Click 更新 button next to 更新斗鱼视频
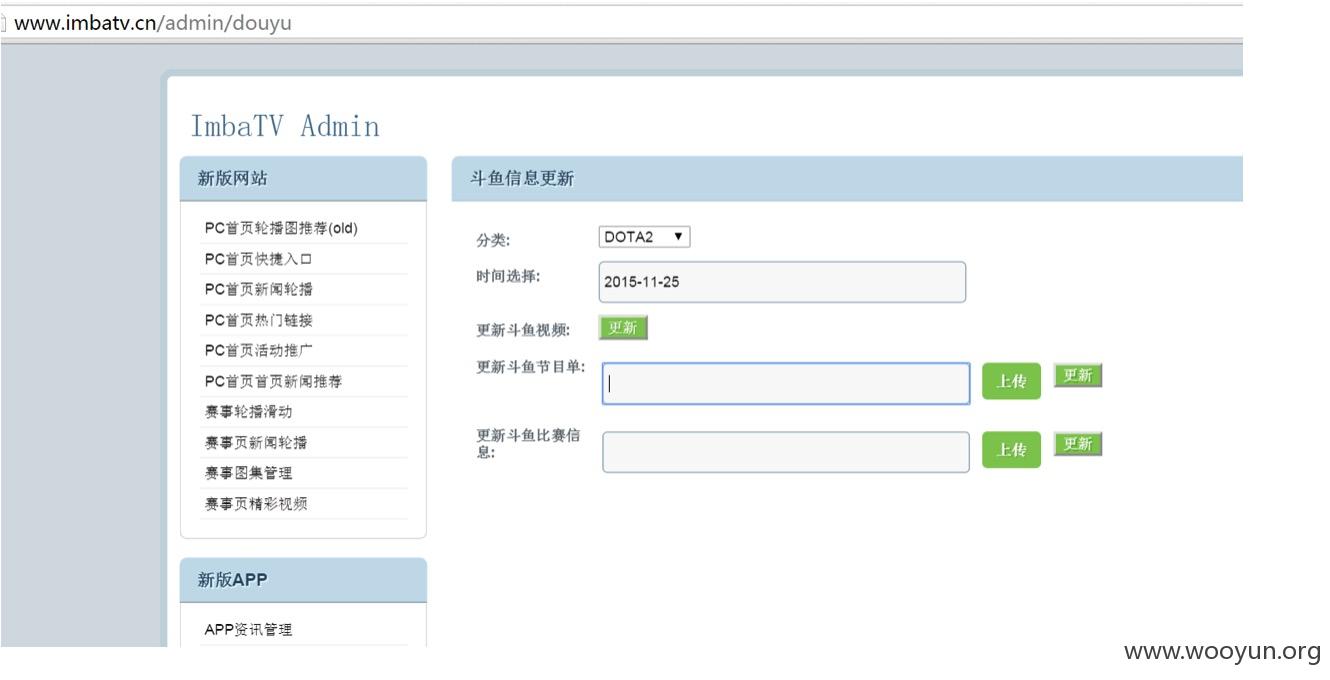Viewport: 1330px width, 680px height. click(x=623, y=328)
